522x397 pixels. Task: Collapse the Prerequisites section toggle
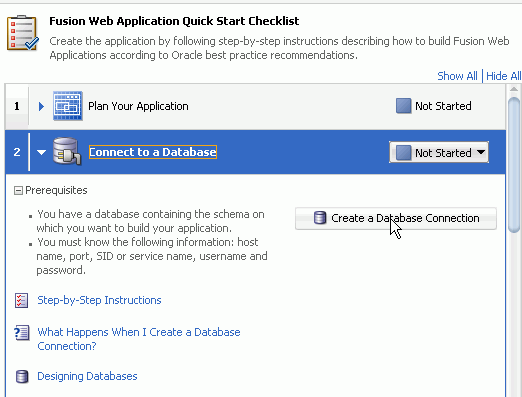(18, 191)
